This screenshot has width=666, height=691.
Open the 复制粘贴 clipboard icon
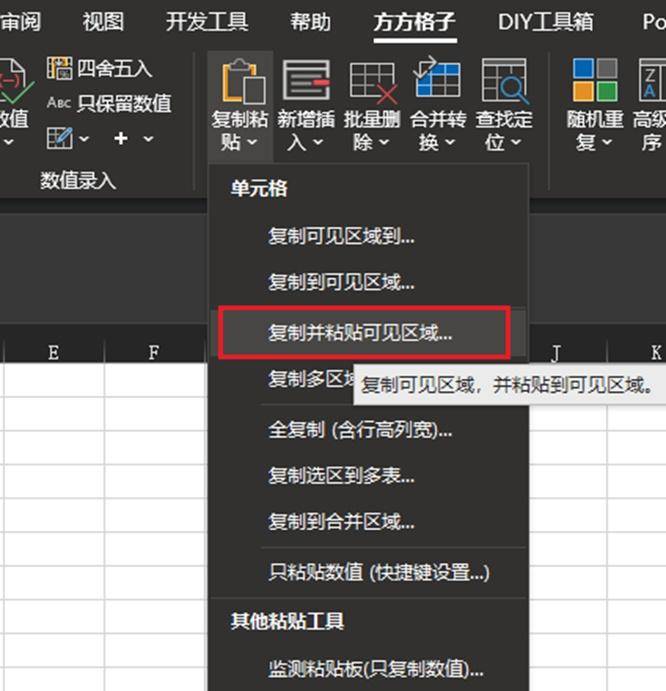(243, 81)
